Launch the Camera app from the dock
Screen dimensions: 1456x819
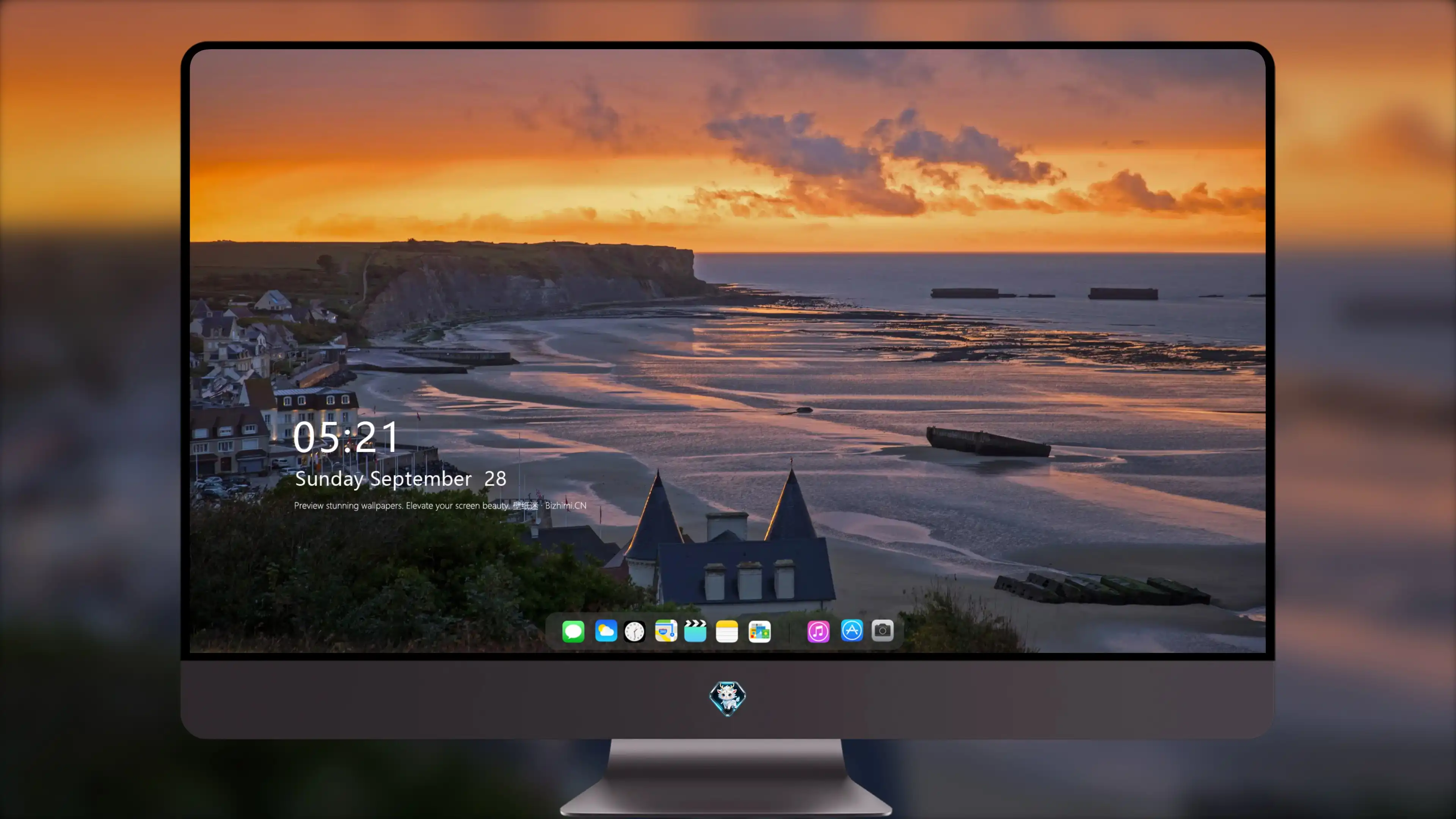point(882,631)
